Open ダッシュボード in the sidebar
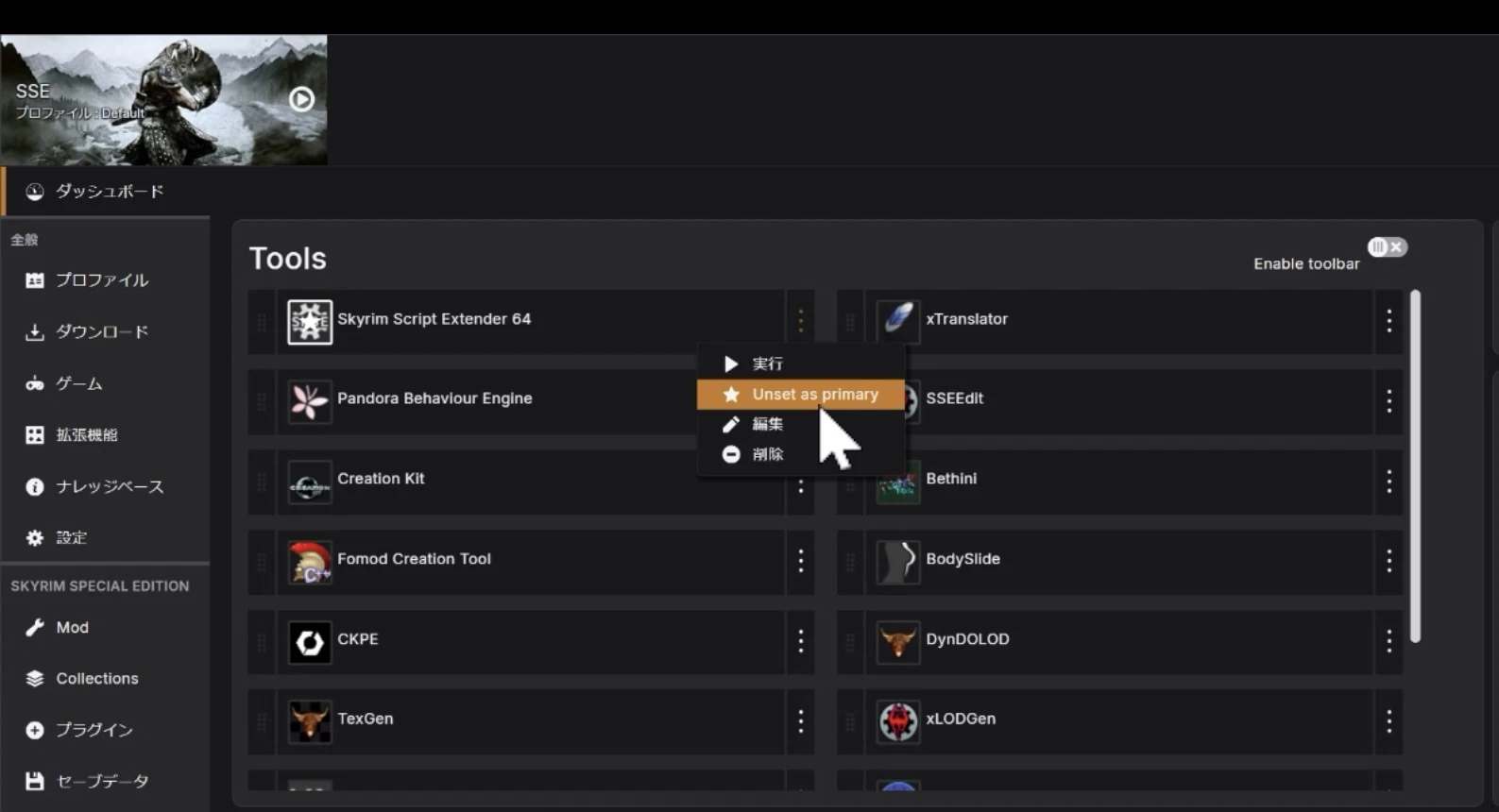The height and width of the screenshot is (812, 1499). click(x=106, y=192)
